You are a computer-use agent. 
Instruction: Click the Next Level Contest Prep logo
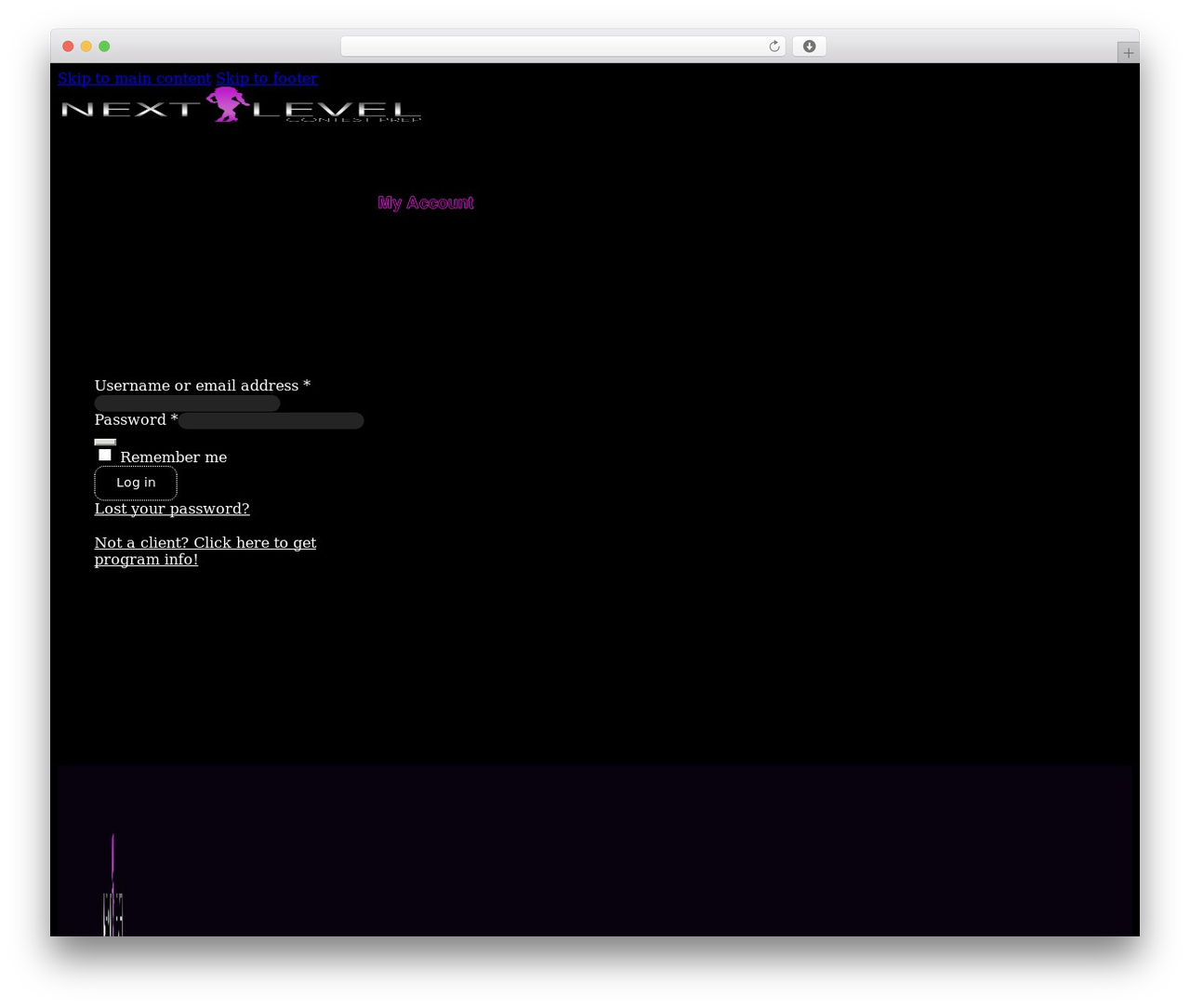[242, 105]
